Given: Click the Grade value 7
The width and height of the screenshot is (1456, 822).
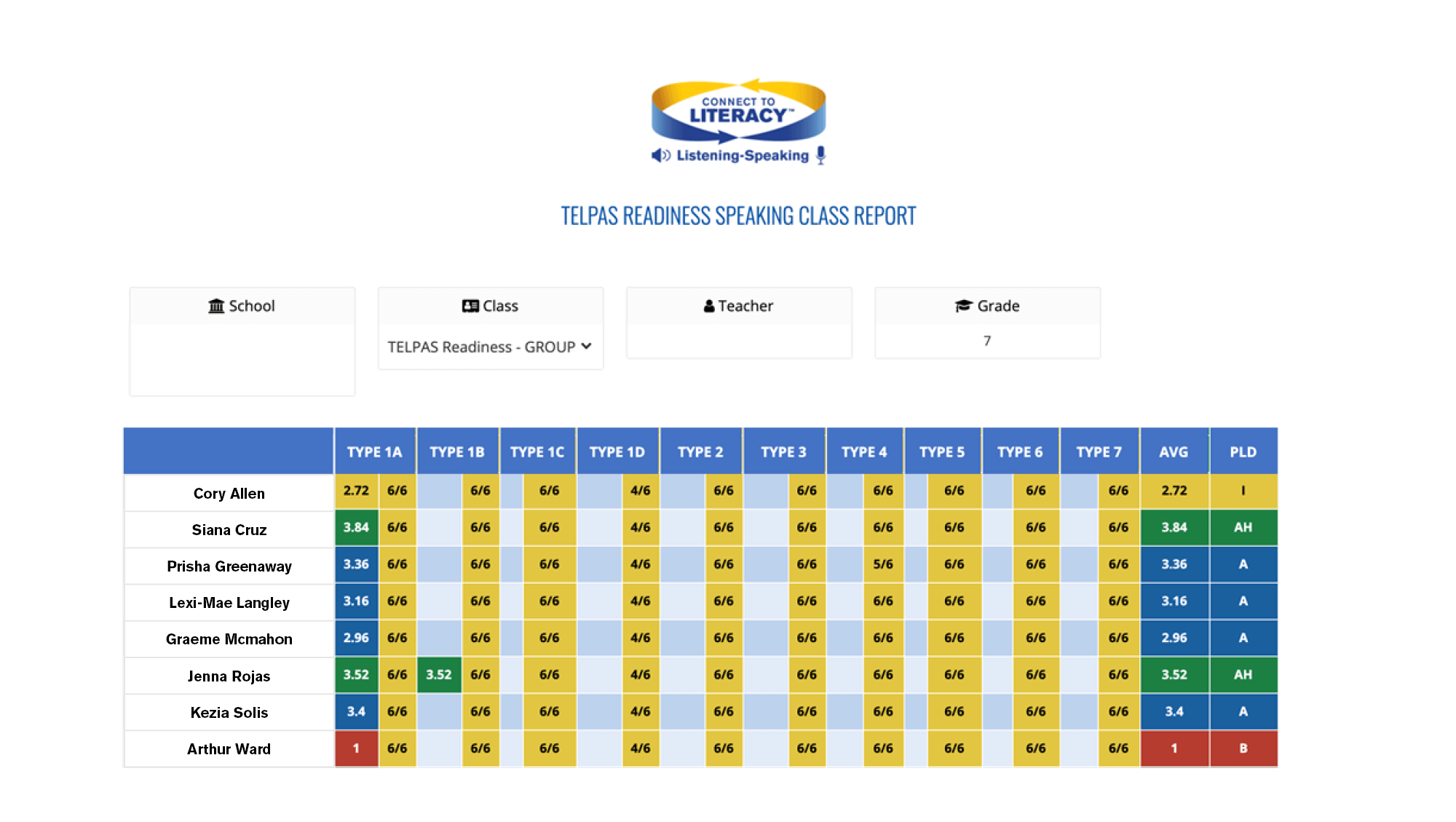Looking at the screenshot, I should 987,341.
